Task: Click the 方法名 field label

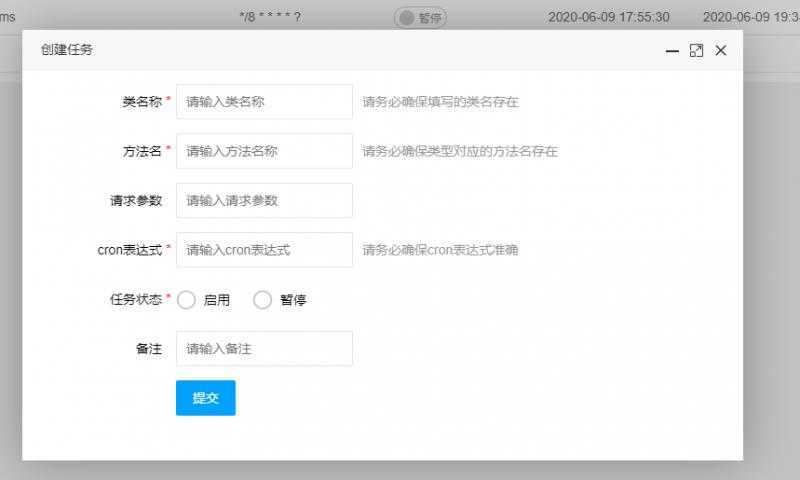Action: click(x=142, y=151)
